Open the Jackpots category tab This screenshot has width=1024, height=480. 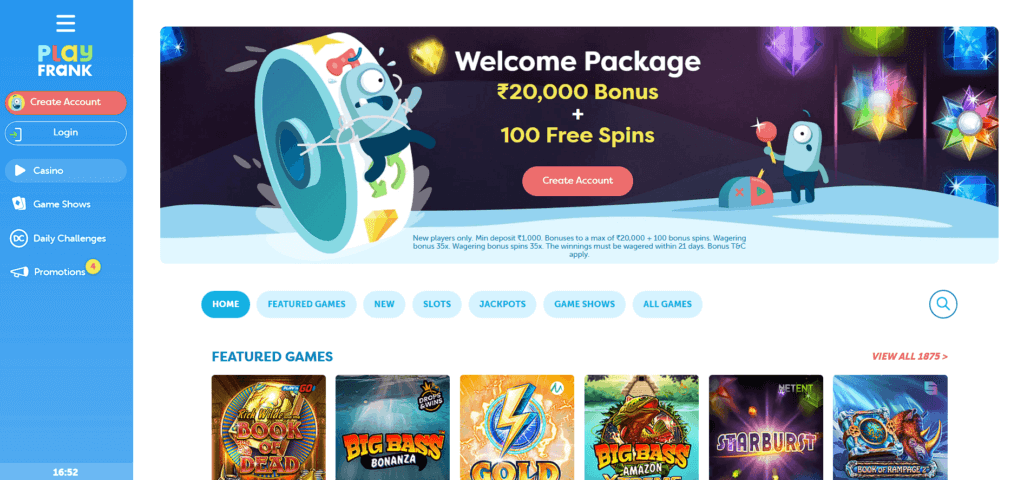click(x=502, y=304)
